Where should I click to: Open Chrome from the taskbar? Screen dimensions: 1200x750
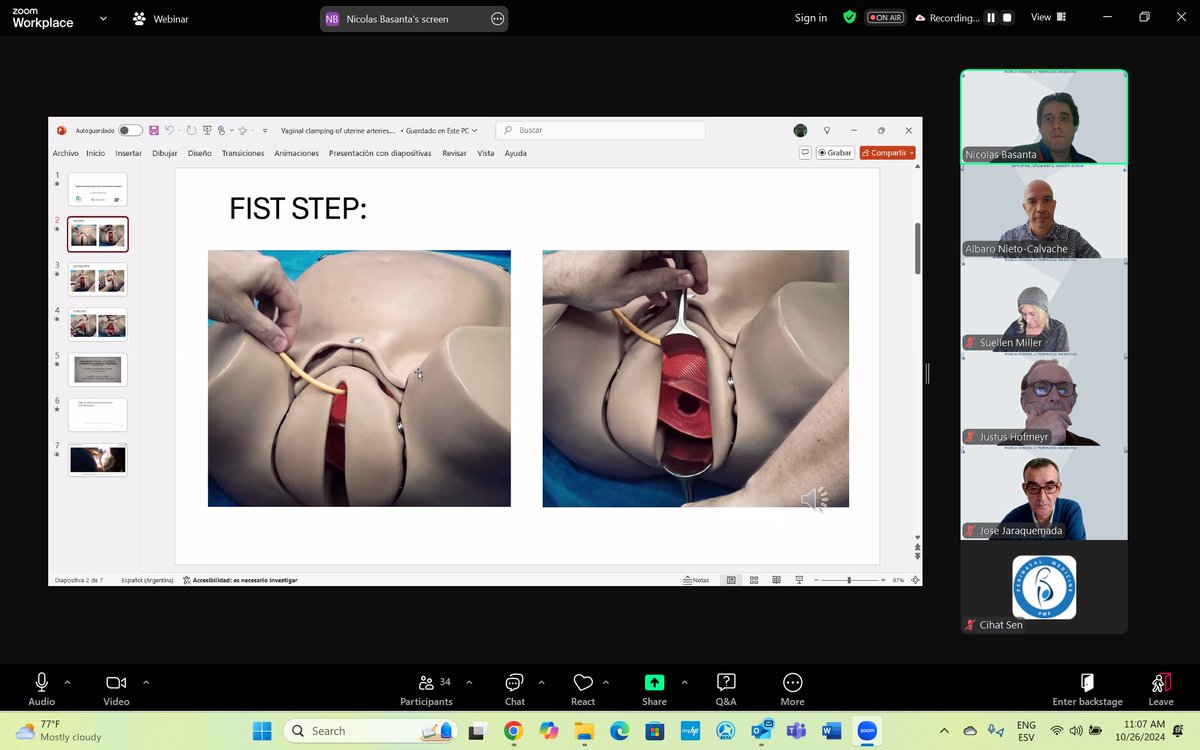[513, 731]
